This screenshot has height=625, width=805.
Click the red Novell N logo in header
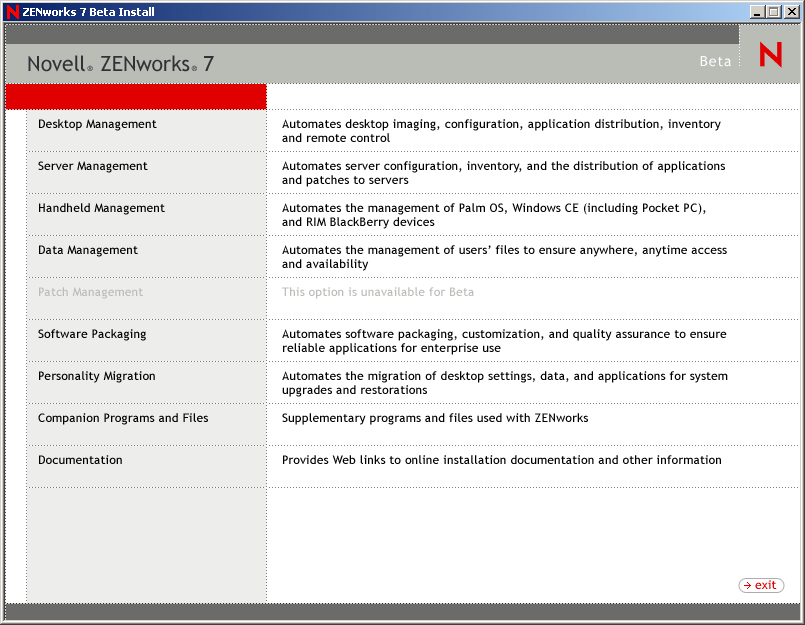(x=771, y=54)
